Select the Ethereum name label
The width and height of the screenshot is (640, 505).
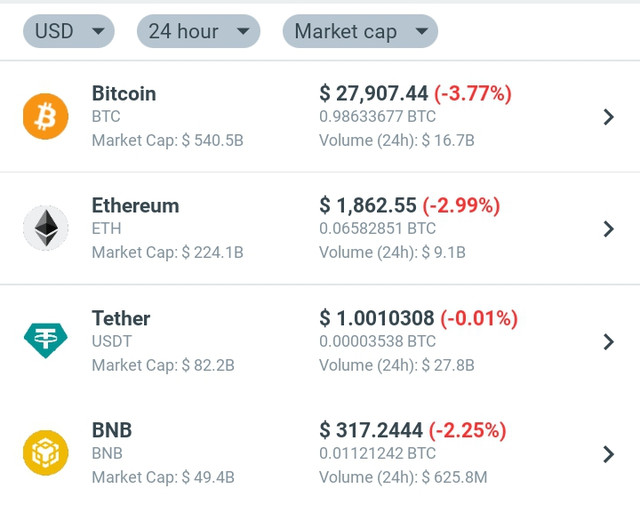136,205
